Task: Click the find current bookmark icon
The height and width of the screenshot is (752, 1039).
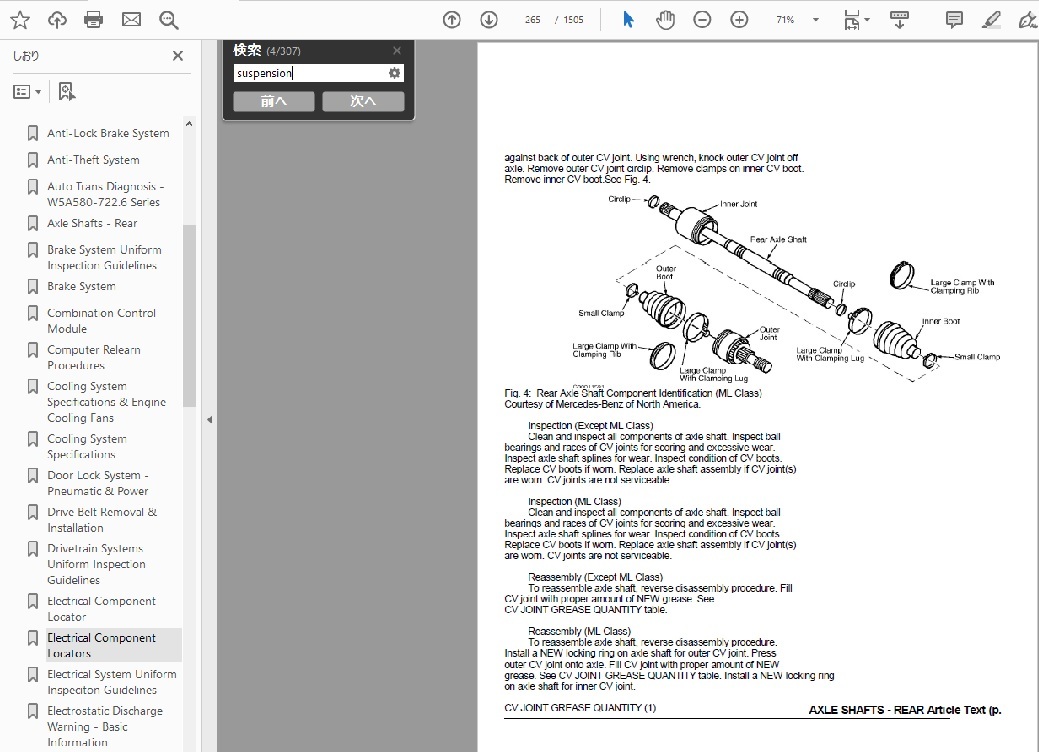Action: coord(66,91)
